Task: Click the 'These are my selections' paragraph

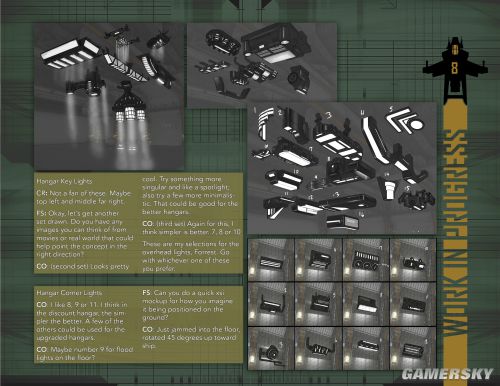Action: [x=191, y=256]
